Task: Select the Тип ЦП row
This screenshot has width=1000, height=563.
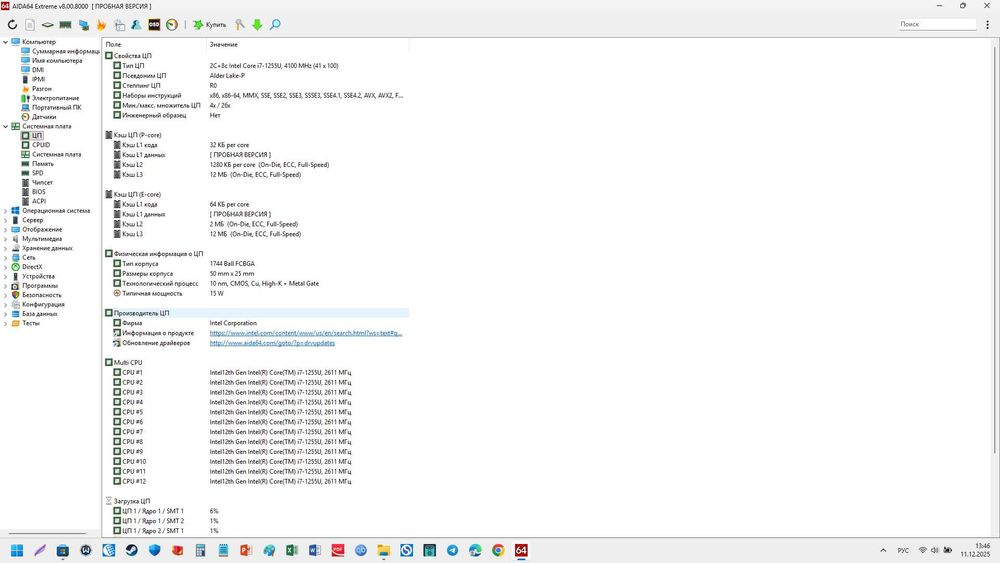Action: click(x=256, y=66)
